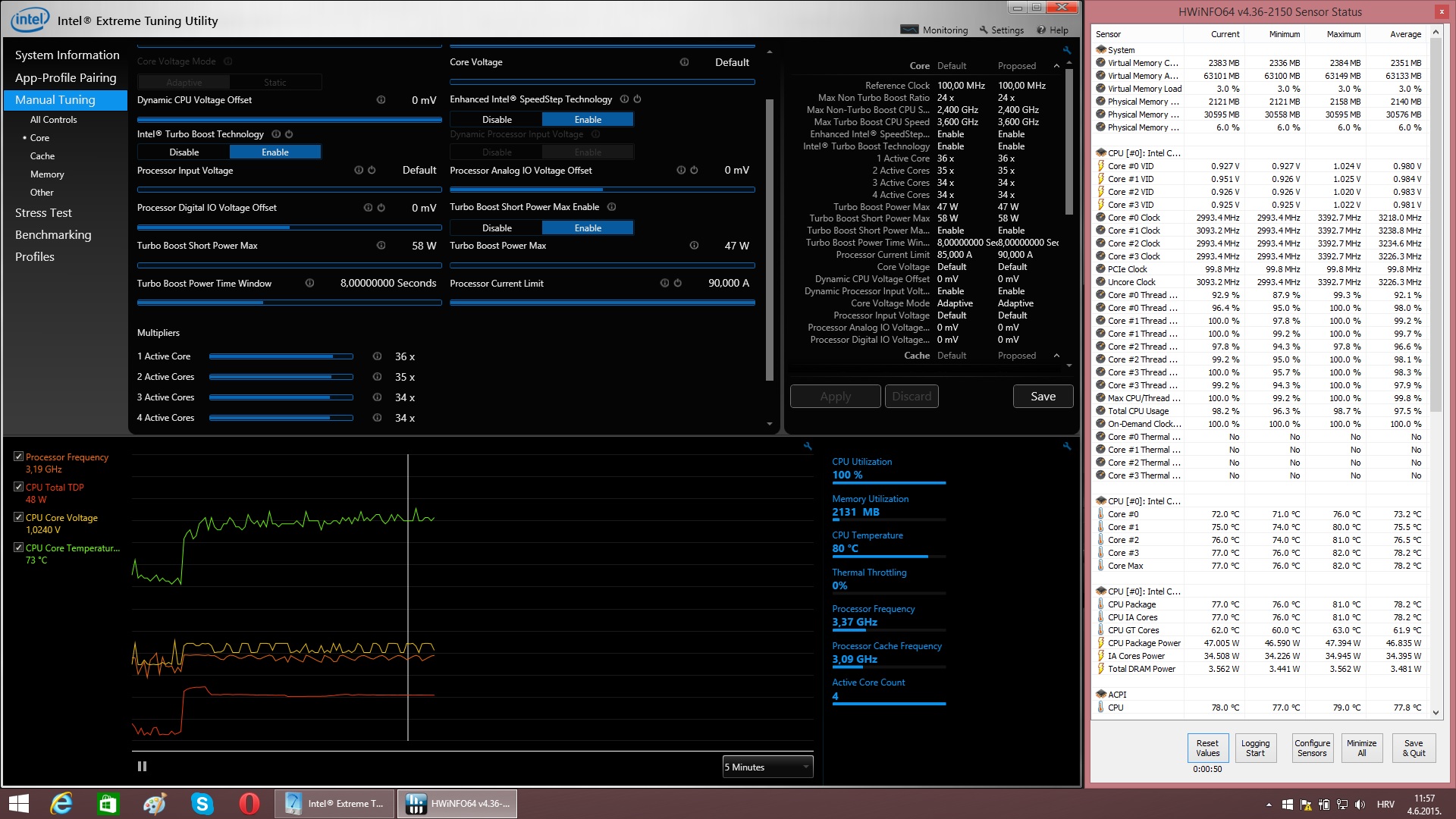Disable Enhanced Intel SpeedStep Technology
The image size is (1456, 819).
pos(497,120)
